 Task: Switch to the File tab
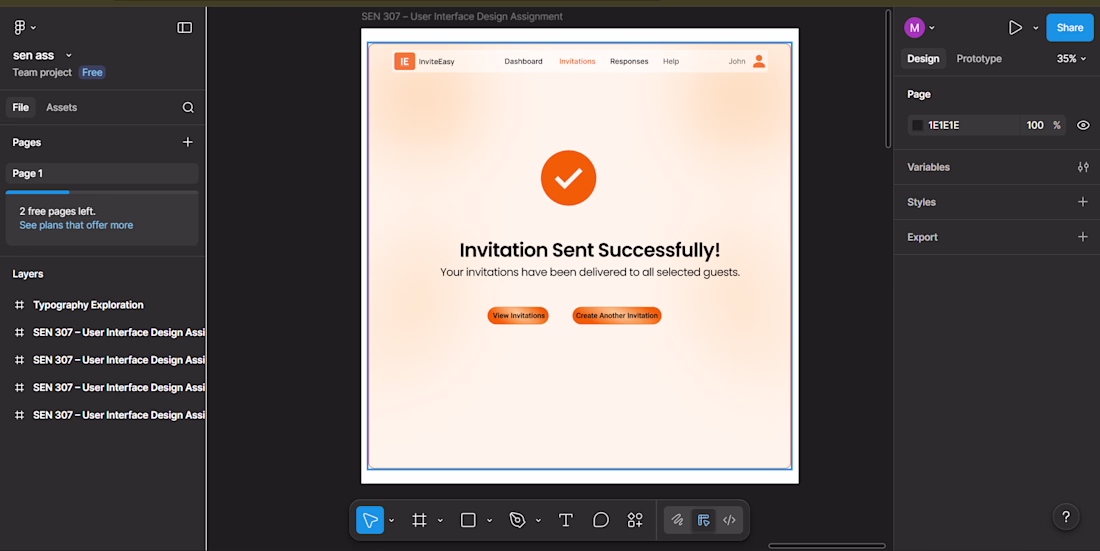point(20,107)
